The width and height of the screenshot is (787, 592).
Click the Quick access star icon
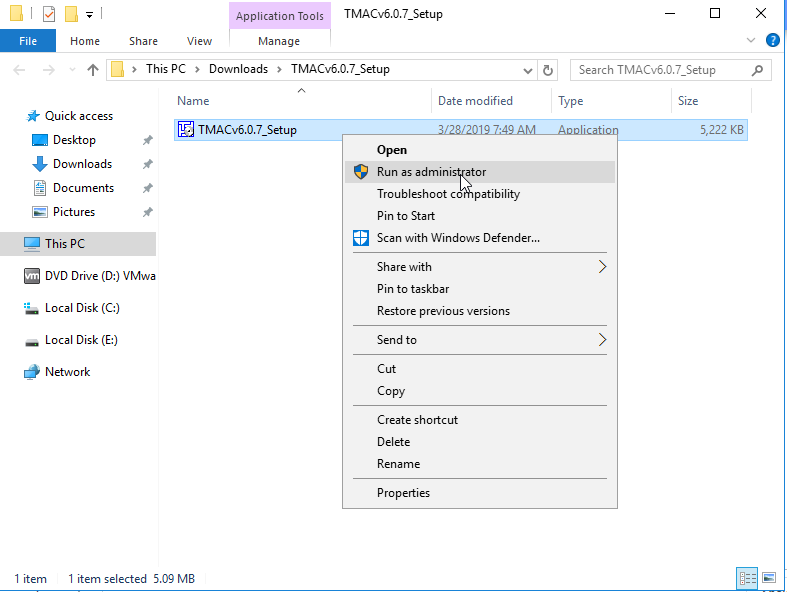[33, 116]
